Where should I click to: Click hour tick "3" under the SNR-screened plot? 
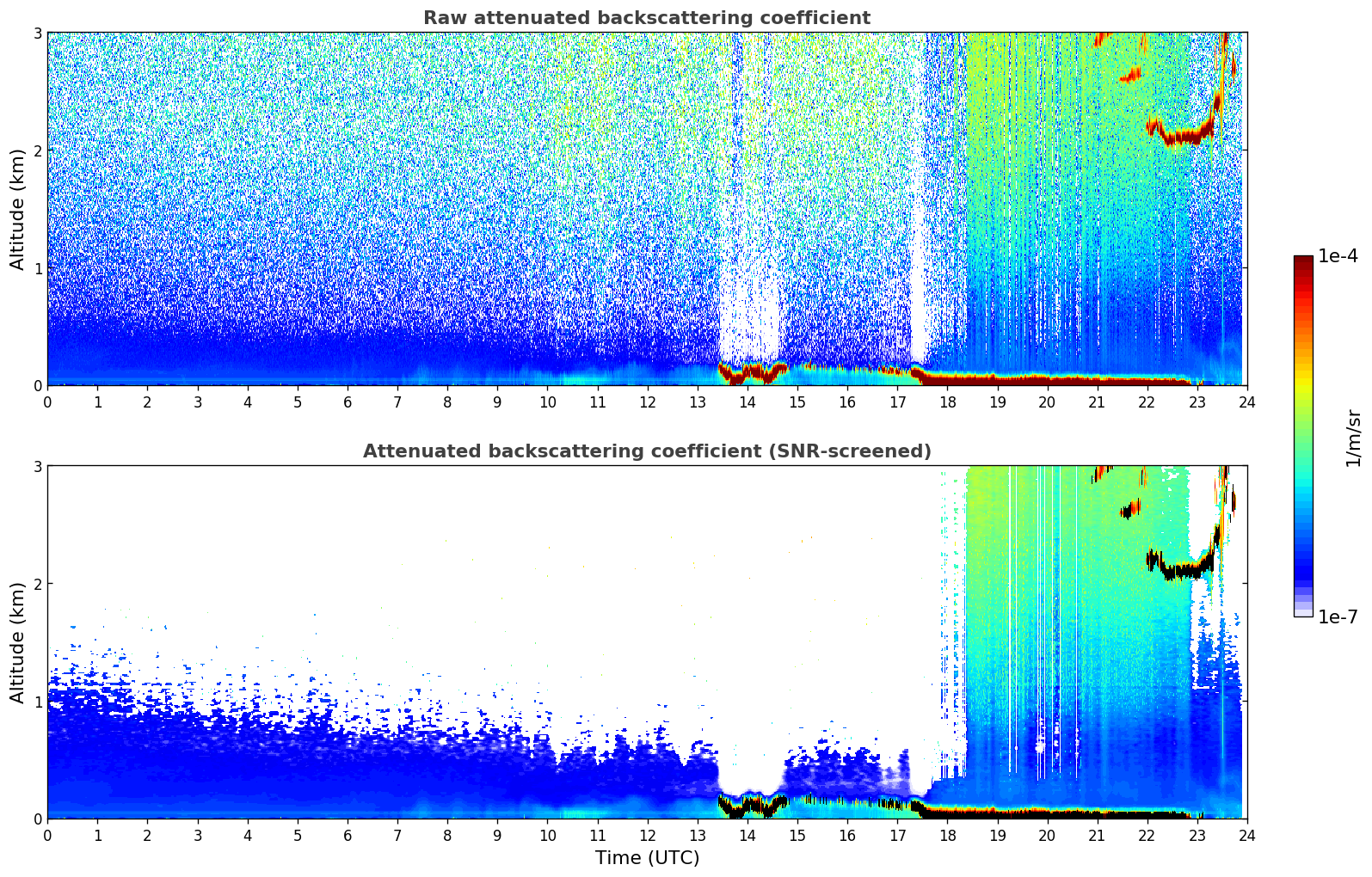pos(197,835)
